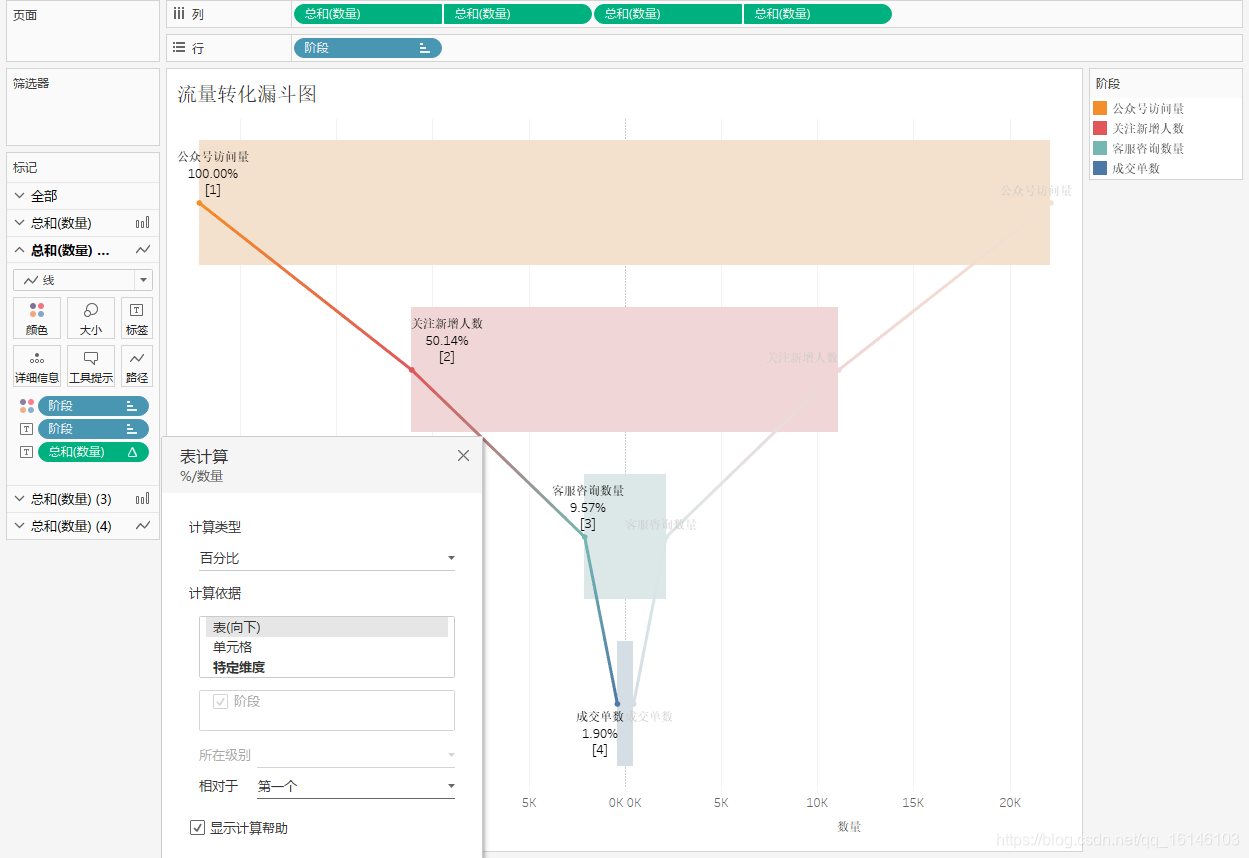Image resolution: width=1249 pixels, height=858 pixels.
Task: Click the 阶段 pill on the rows shelf
Action: pyautogui.click(x=367, y=47)
